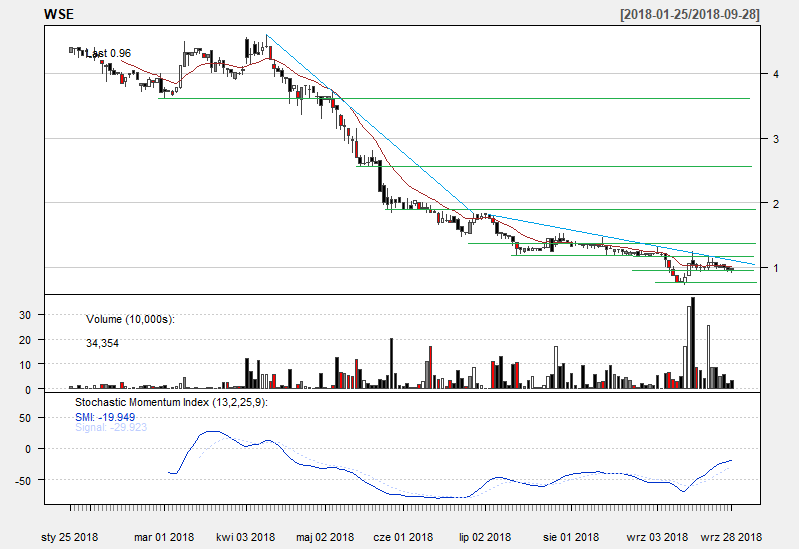Click the sty 25 2018 date label
The width and height of the screenshot is (799, 549).
click(69, 537)
